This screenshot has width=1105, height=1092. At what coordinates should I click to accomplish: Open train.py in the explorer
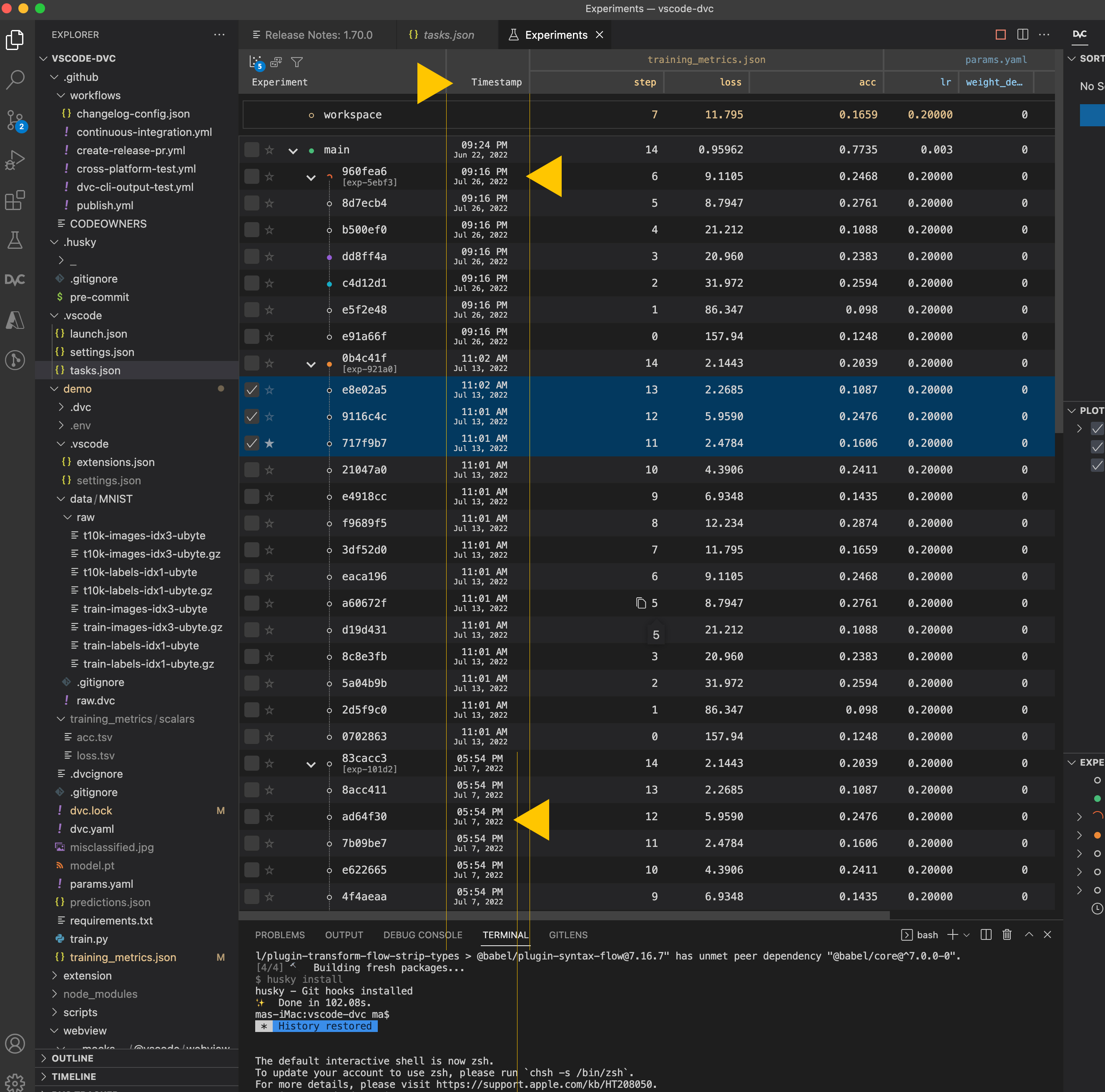[89, 939]
